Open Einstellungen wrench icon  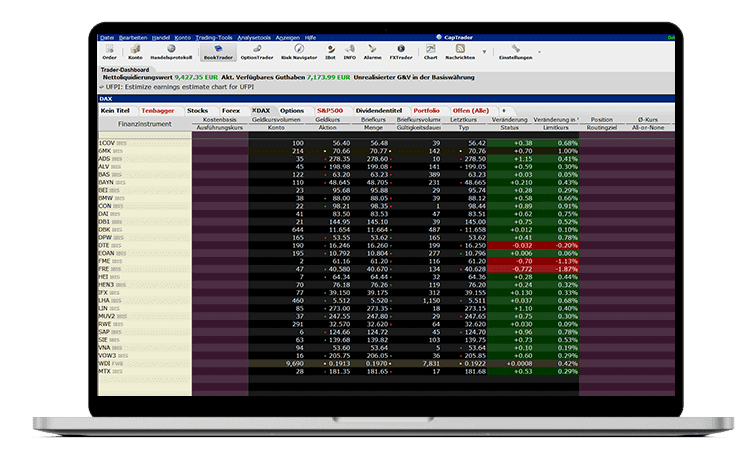(x=515, y=52)
